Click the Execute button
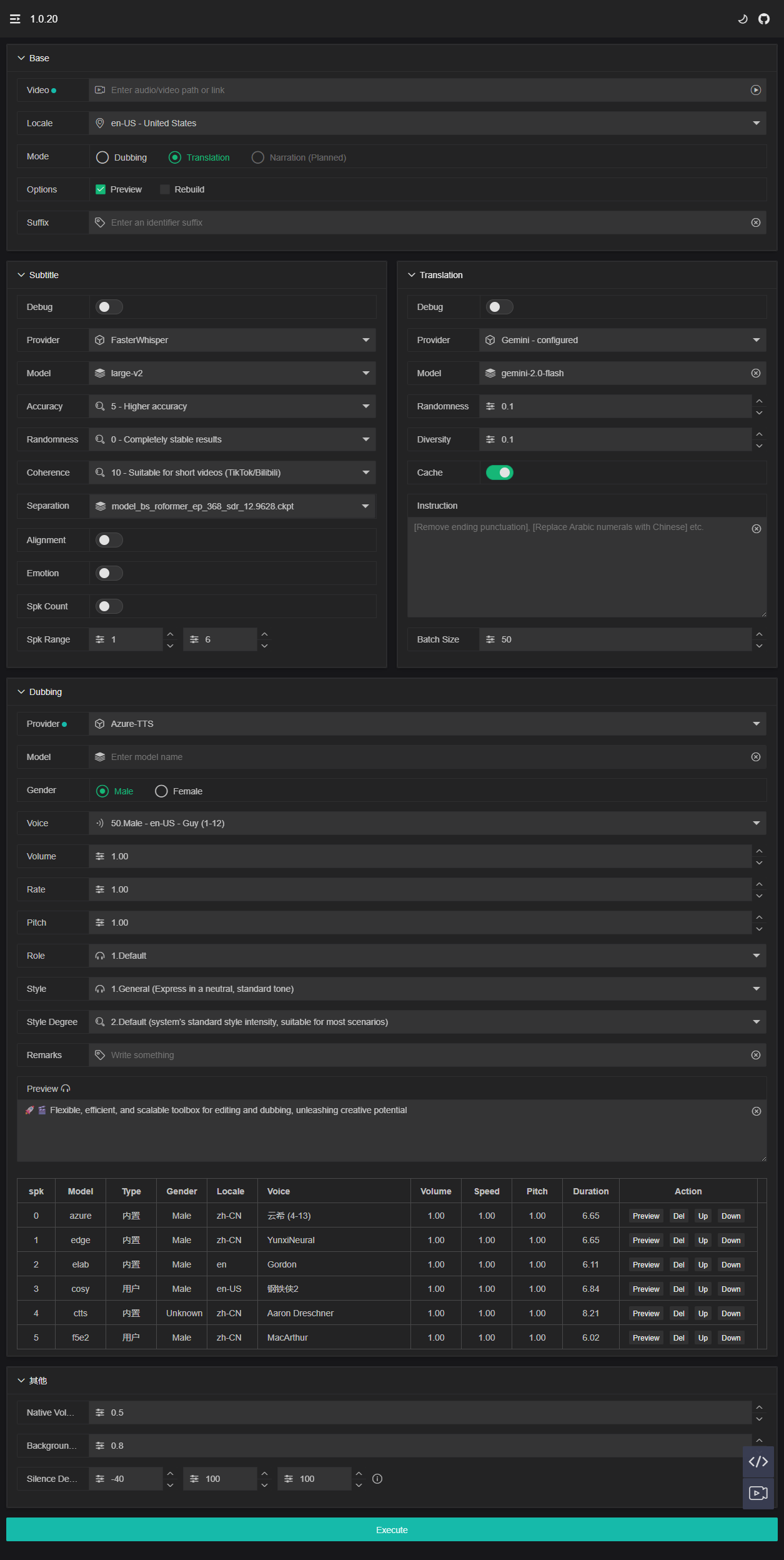 [x=392, y=1529]
